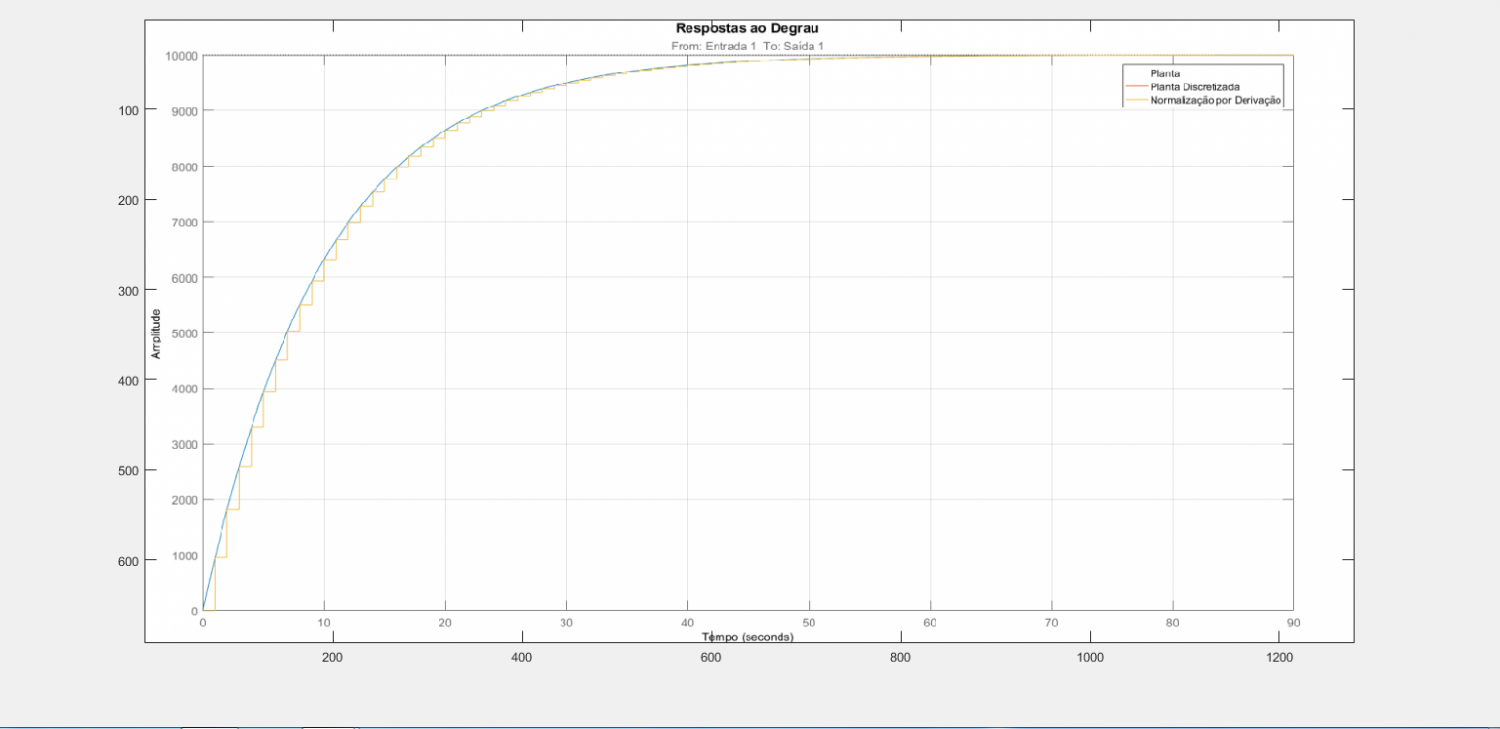Select the "Planta Discretizada" legend entry
The height and width of the screenshot is (729, 1500).
click(1195, 87)
